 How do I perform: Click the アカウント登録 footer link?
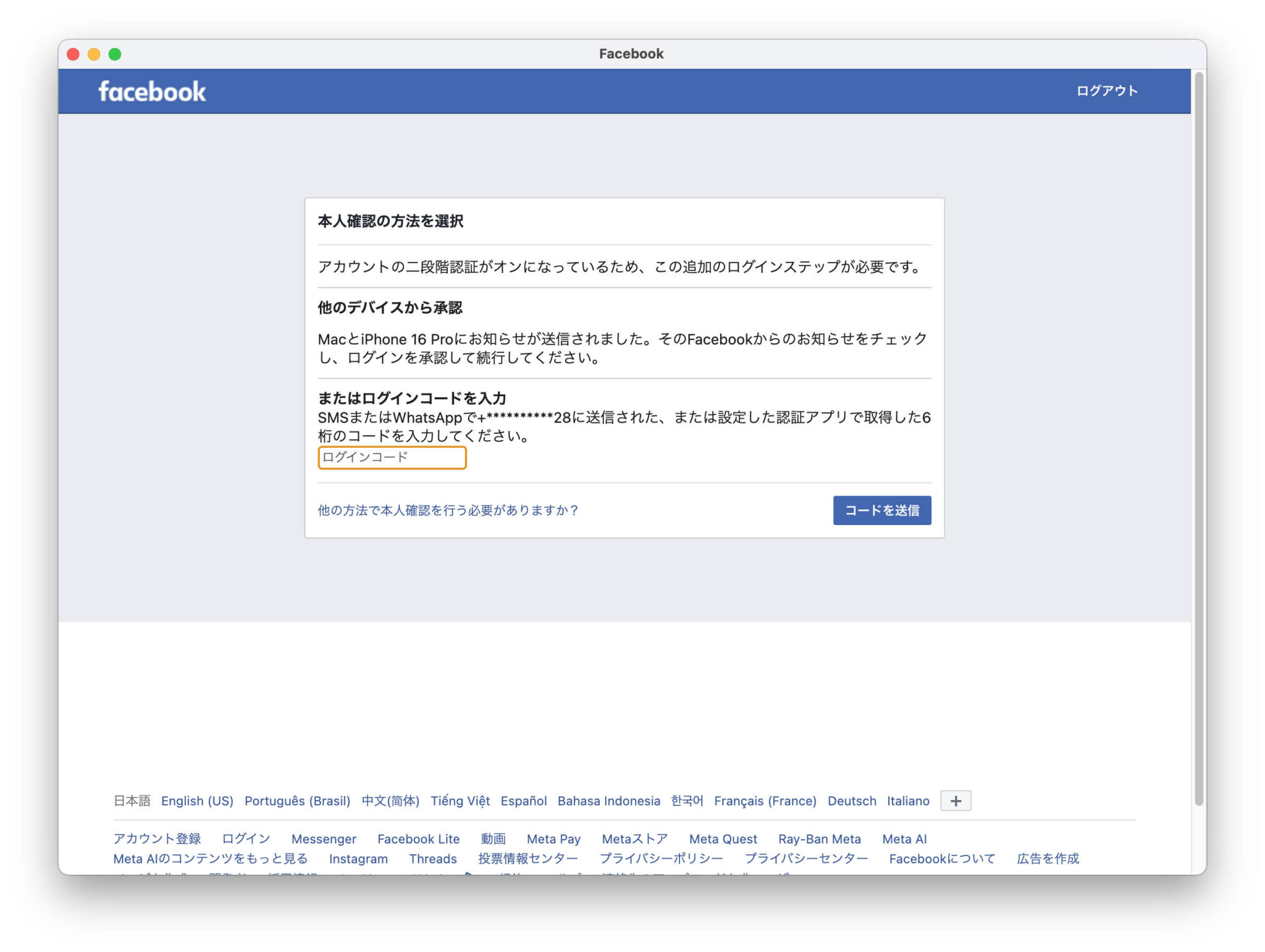pos(157,839)
